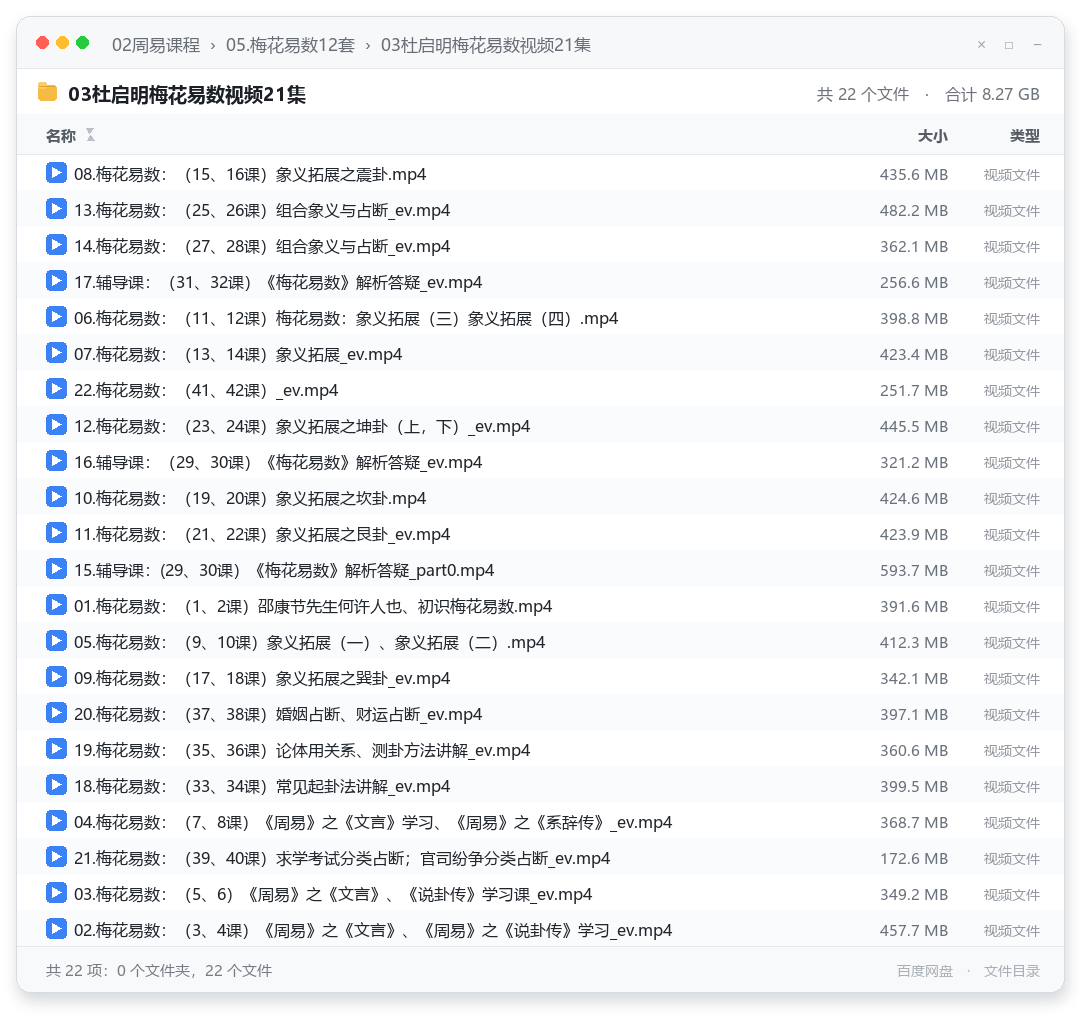Click the green traffic-light zoom button
The height and width of the screenshot is (1016, 1080).
pos(83,43)
